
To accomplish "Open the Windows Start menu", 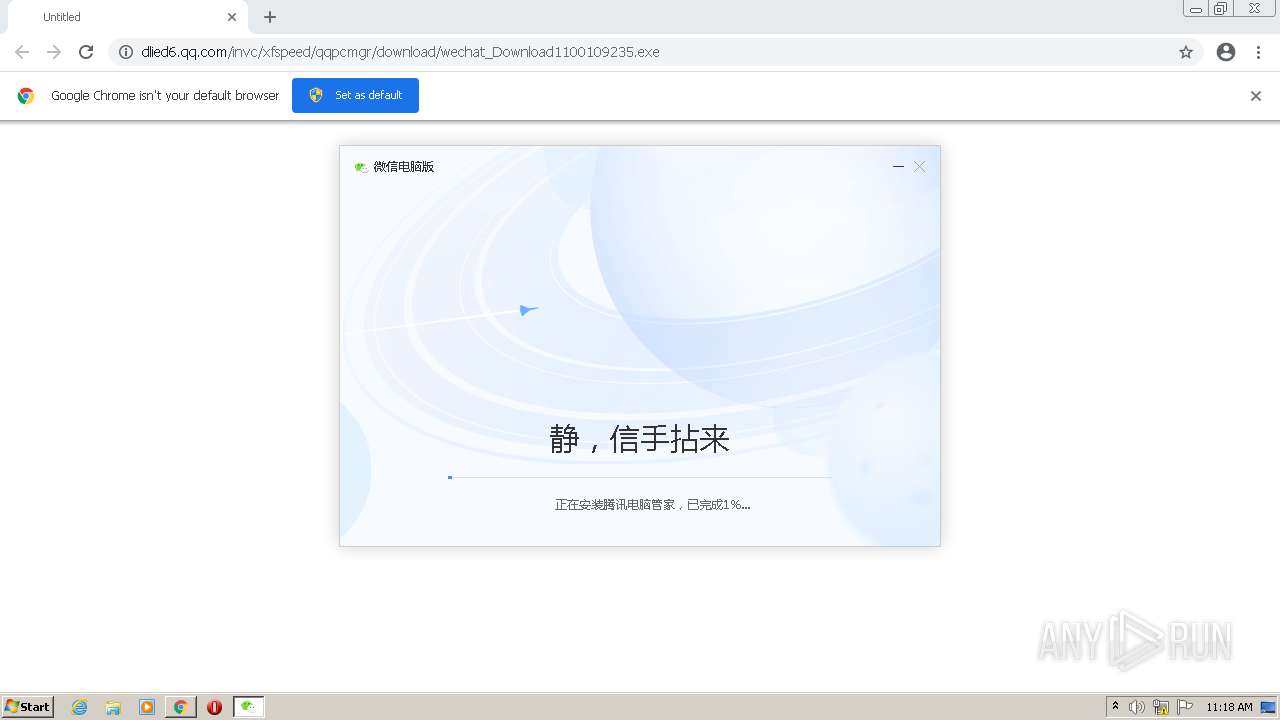I will coord(28,707).
